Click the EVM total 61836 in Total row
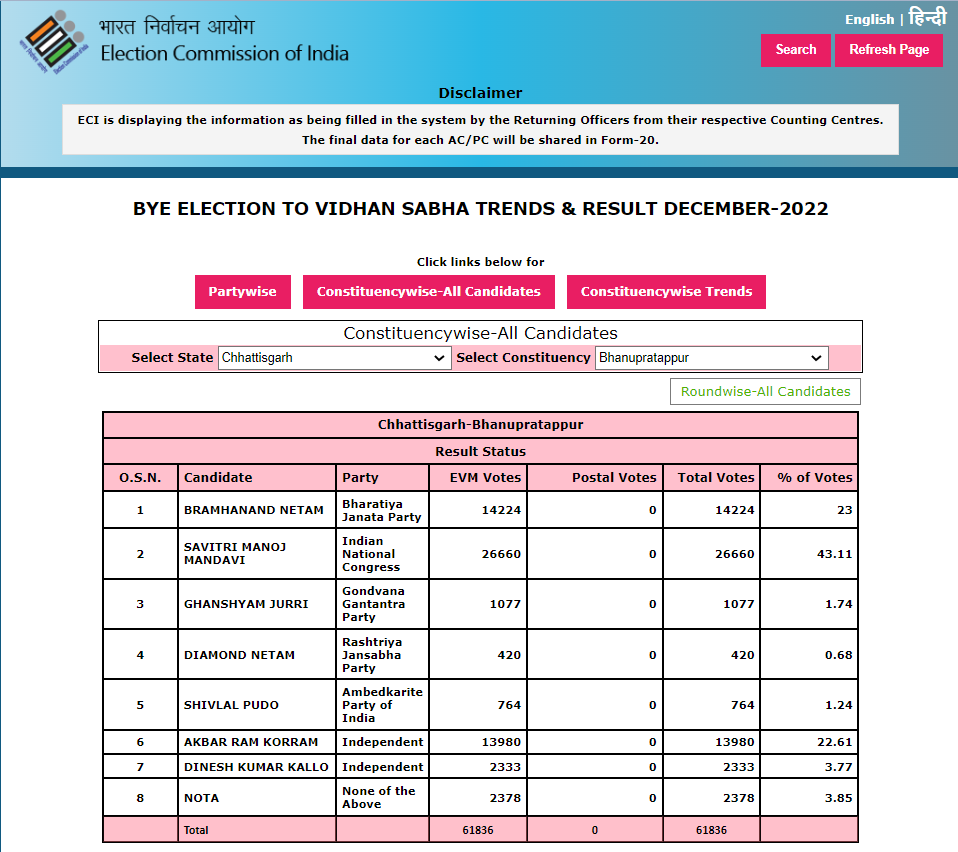Viewport: 958px width, 852px height. click(x=478, y=830)
